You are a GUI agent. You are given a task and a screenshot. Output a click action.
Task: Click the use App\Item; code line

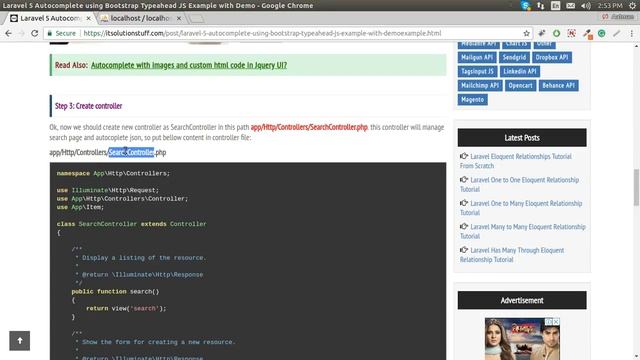80,207
